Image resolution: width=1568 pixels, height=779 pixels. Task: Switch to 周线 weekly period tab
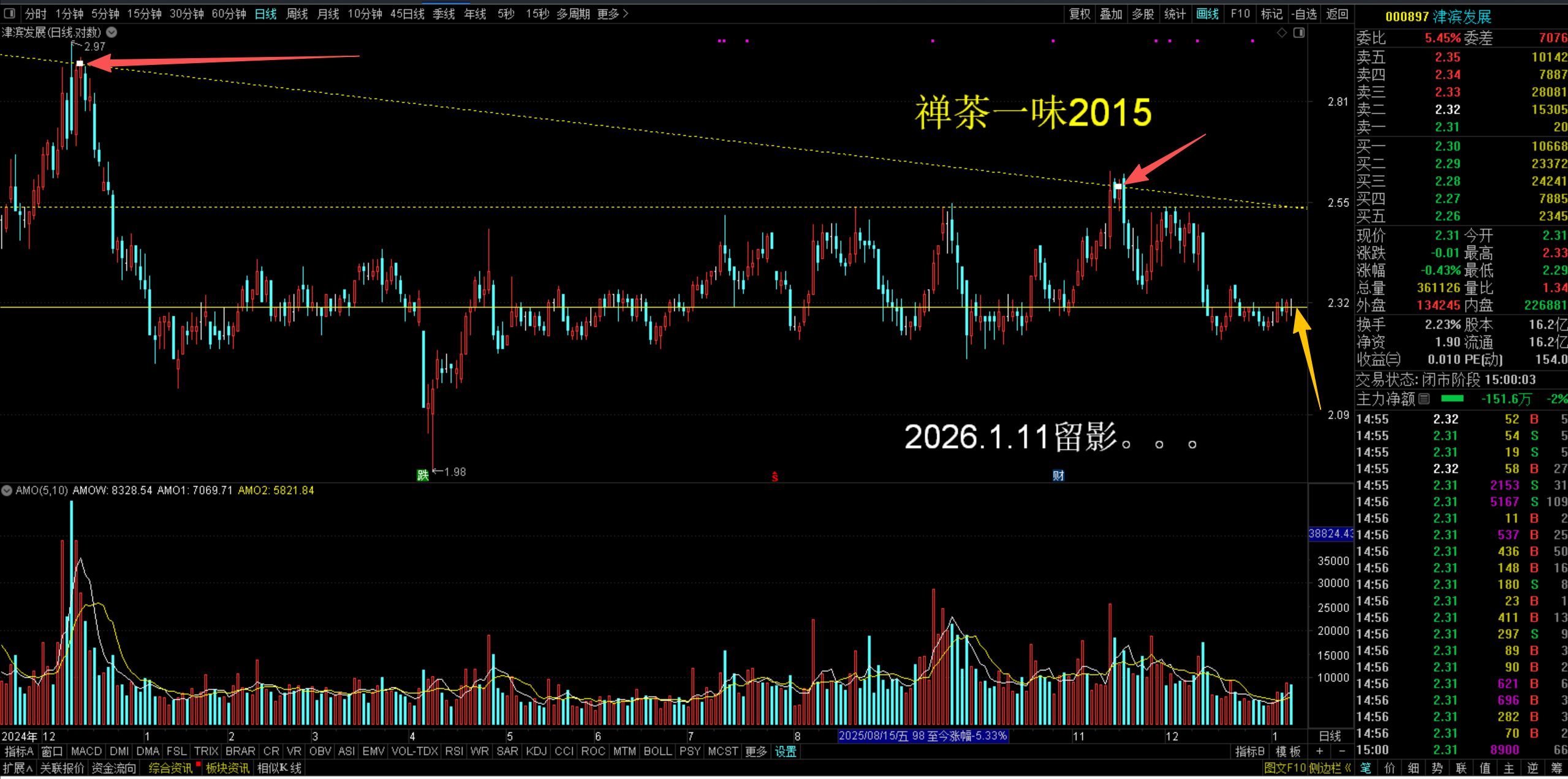click(x=297, y=13)
